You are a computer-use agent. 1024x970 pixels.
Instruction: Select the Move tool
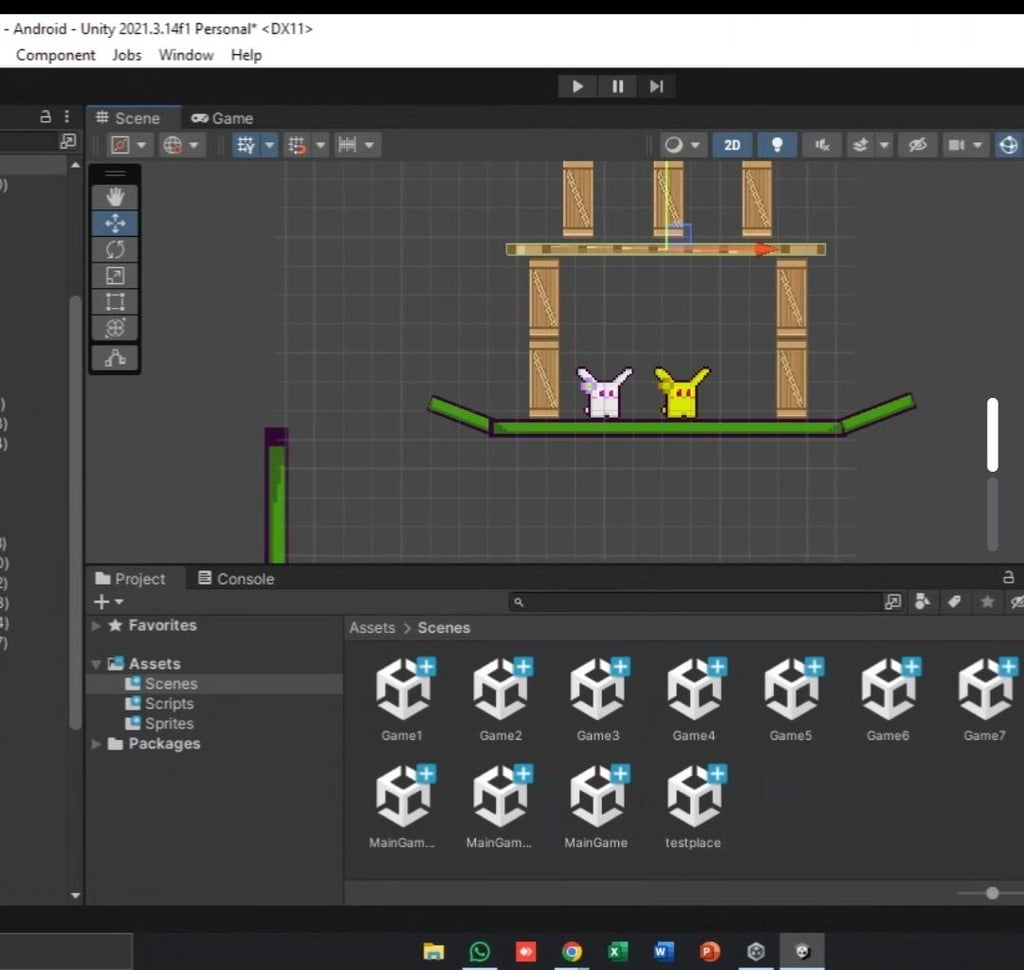coord(115,223)
